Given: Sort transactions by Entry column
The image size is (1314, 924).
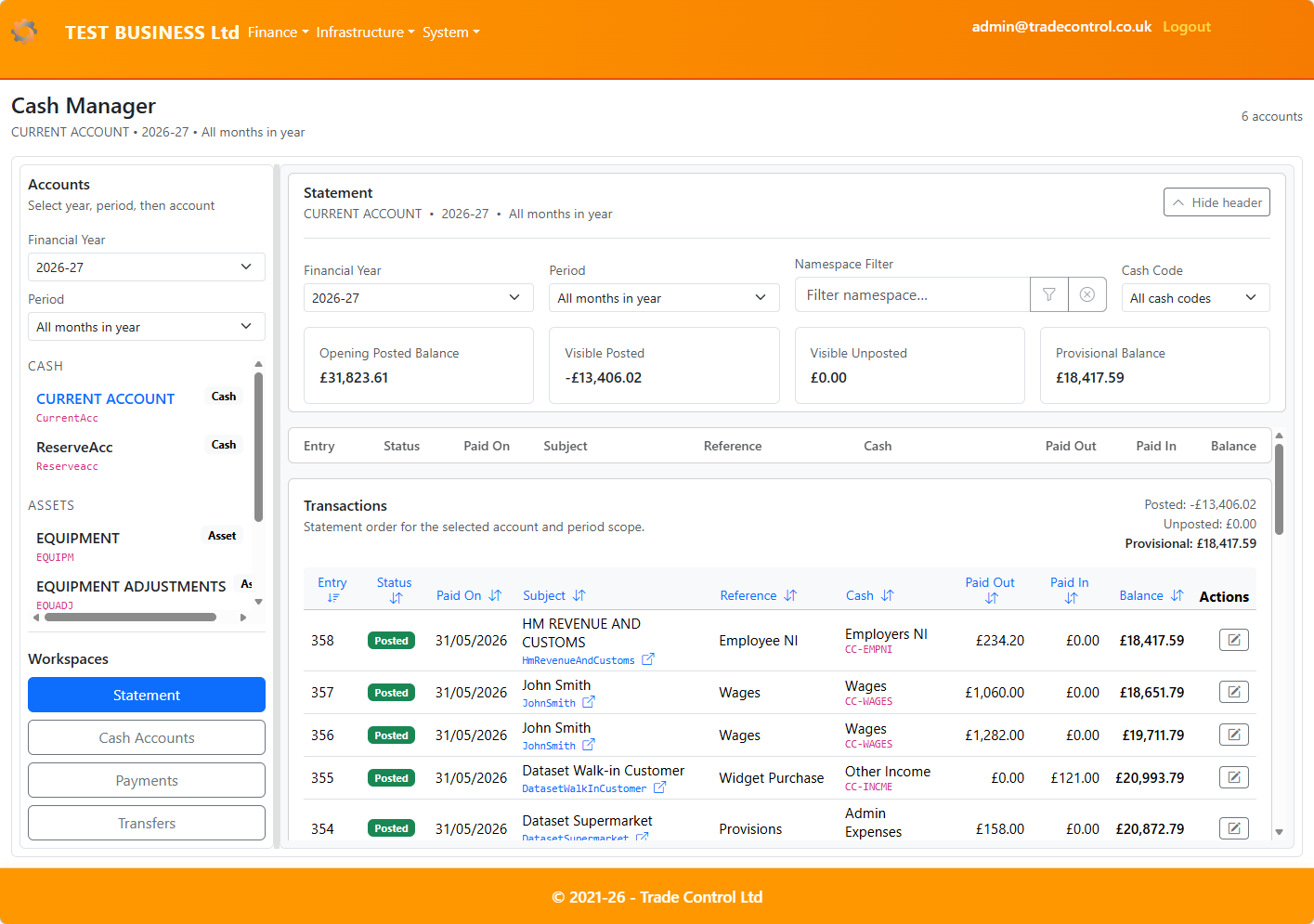Looking at the screenshot, I should [x=332, y=589].
